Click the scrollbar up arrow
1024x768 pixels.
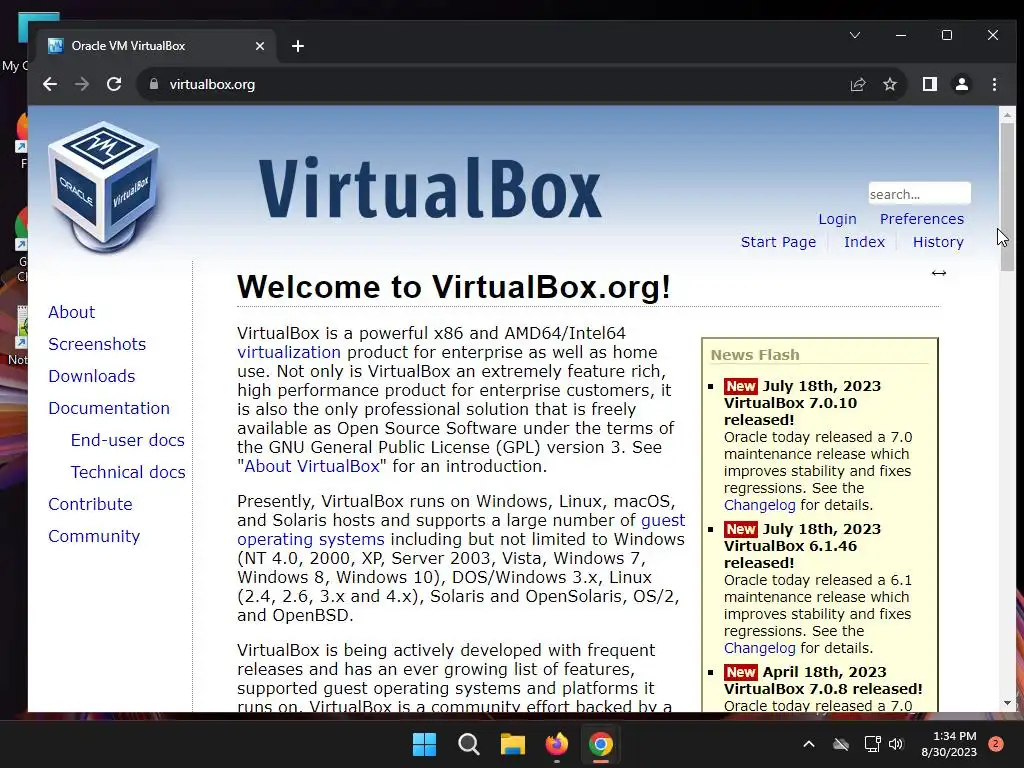[x=1007, y=114]
